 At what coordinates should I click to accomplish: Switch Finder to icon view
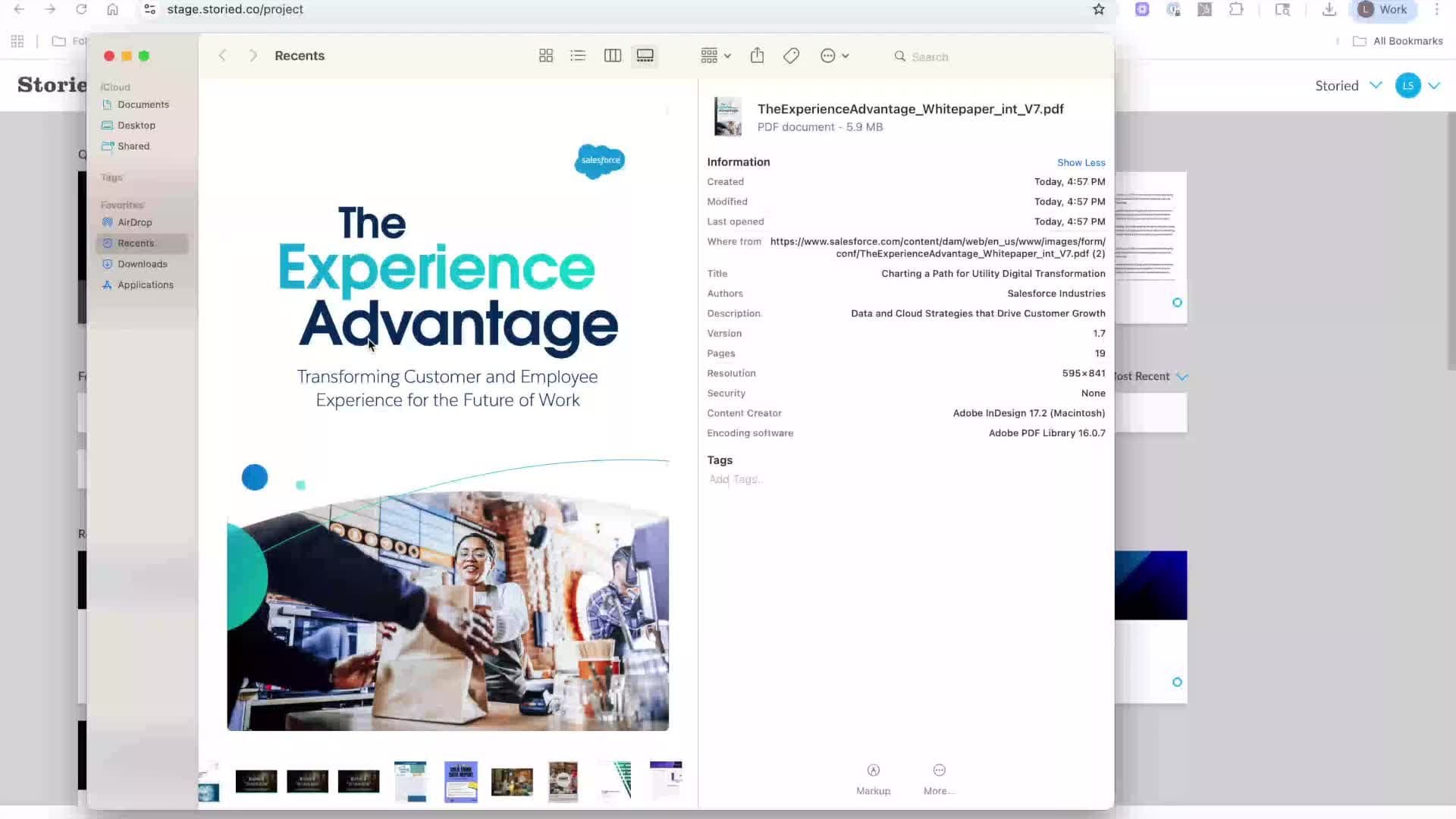546,56
